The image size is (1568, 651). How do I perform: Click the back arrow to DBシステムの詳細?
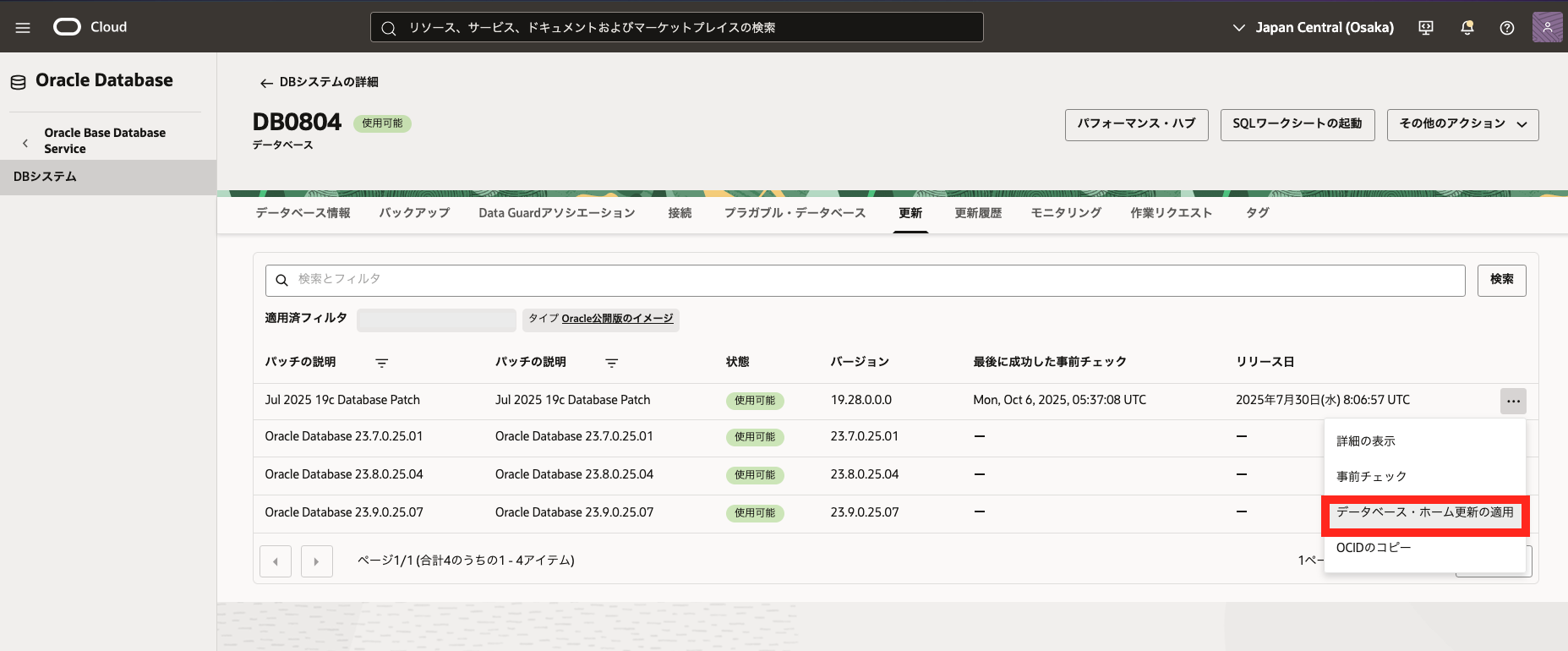click(x=266, y=83)
